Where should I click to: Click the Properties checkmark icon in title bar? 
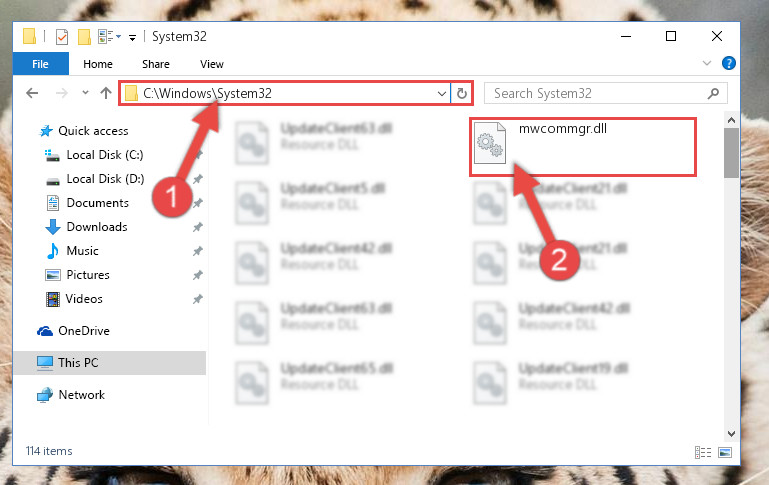point(62,37)
